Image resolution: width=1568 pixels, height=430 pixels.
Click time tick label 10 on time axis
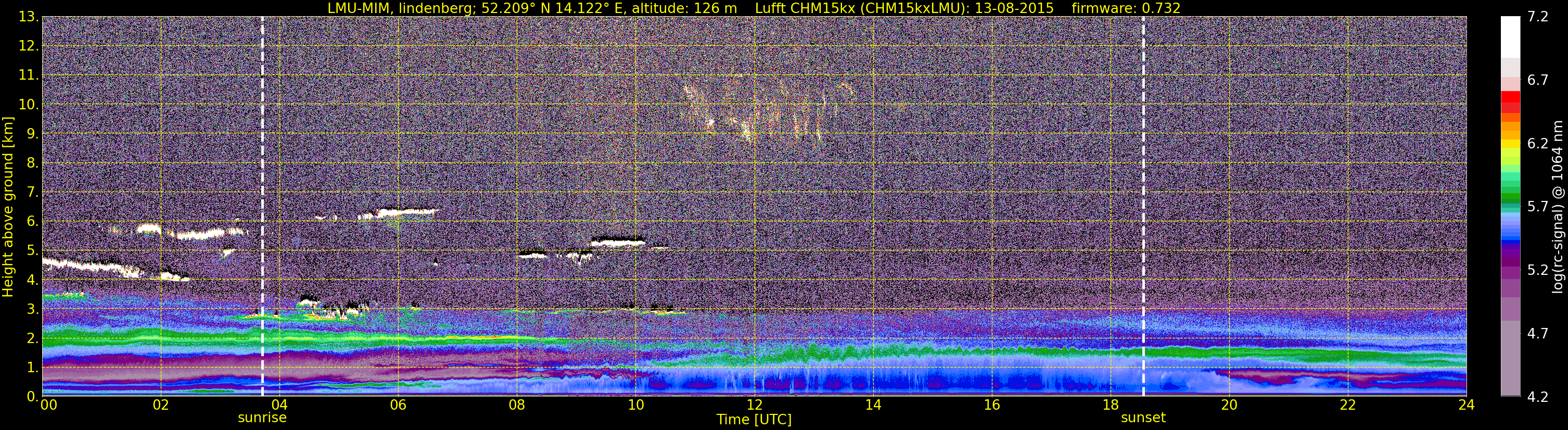(x=635, y=405)
